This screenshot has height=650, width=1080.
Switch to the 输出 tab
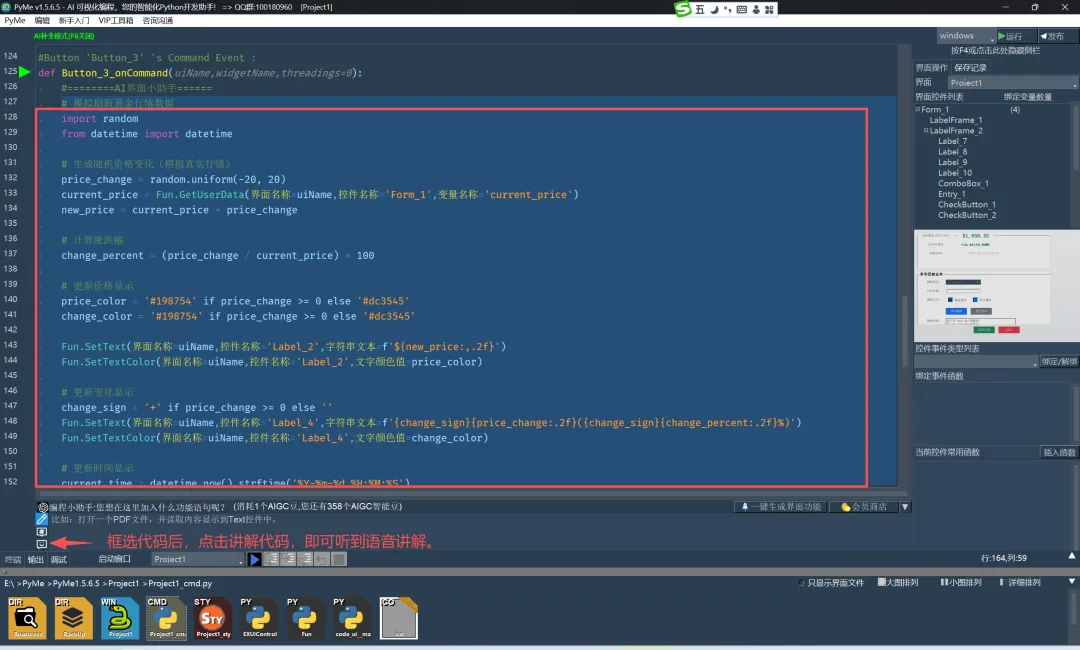[x=35, y=560]
